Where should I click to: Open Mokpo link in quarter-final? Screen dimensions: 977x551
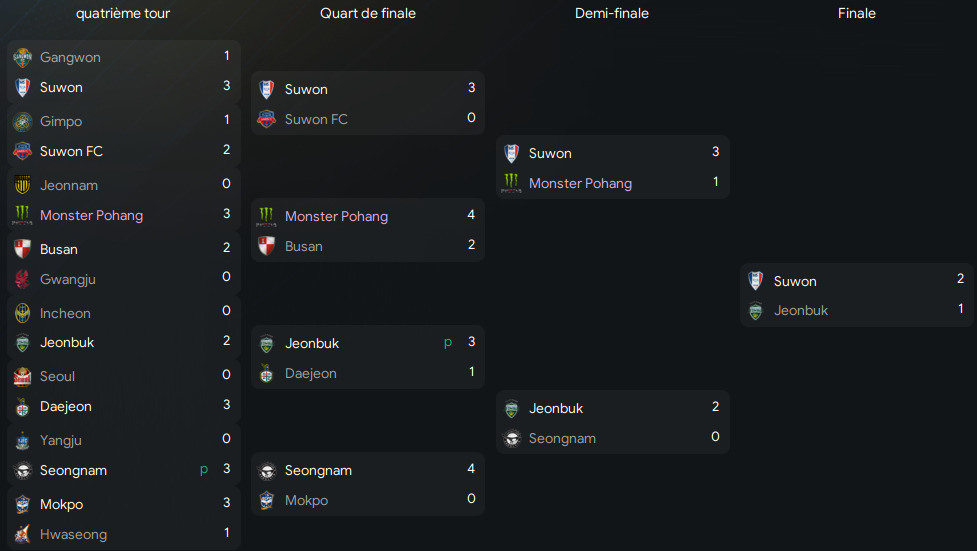[x=306, y=501]
